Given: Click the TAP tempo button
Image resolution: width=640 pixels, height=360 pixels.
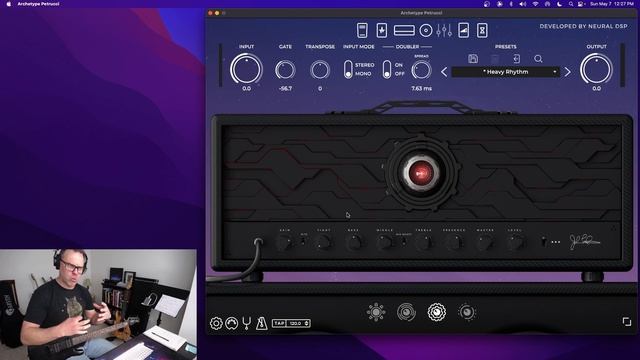Looking at the screenshot, I should 279,323.
